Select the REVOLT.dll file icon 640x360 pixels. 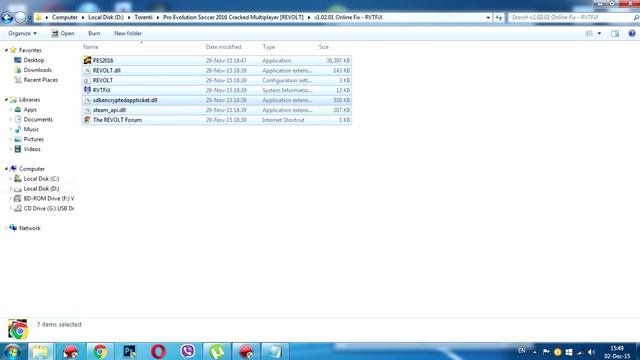tap(87, 70)
